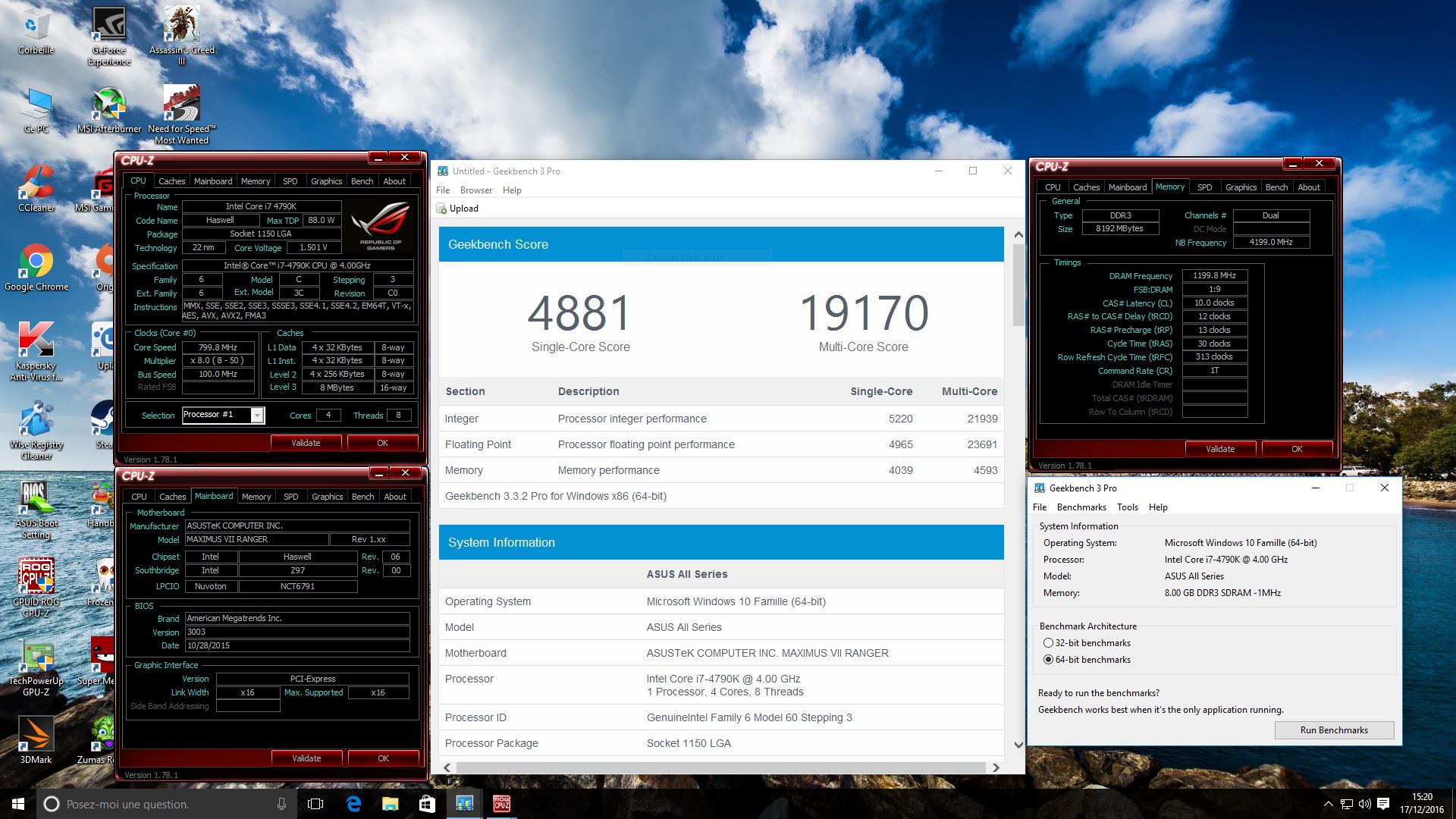This screenshot has height=819, width=1456.
Task: Open the Assassin's Creed III desktop icon
Action: click(x=182, y=36)
